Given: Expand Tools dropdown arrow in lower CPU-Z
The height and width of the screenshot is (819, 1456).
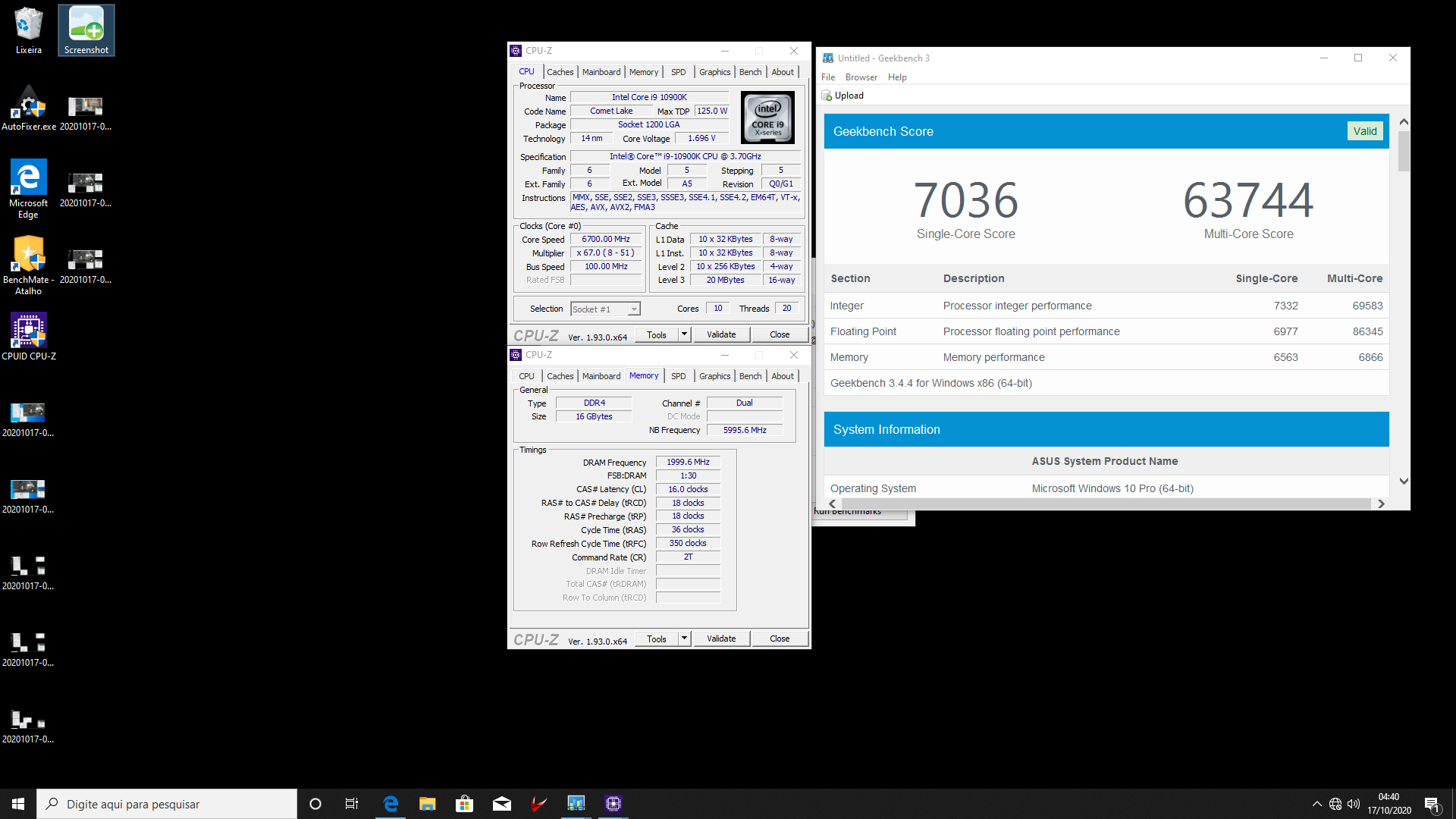Looking at the screenshot, I should tap(684, 639).
